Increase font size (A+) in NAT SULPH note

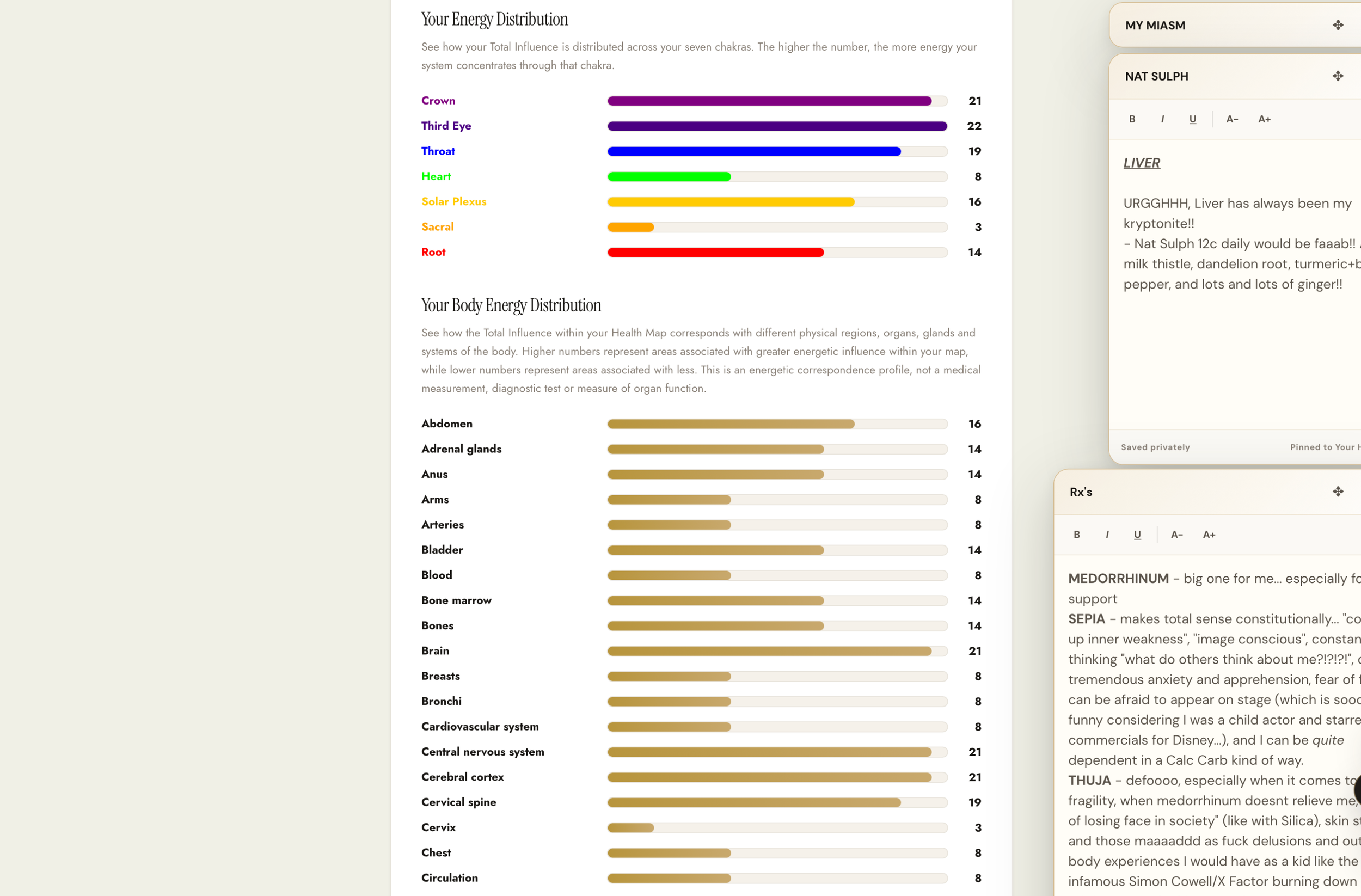[x=1264, y=119]
